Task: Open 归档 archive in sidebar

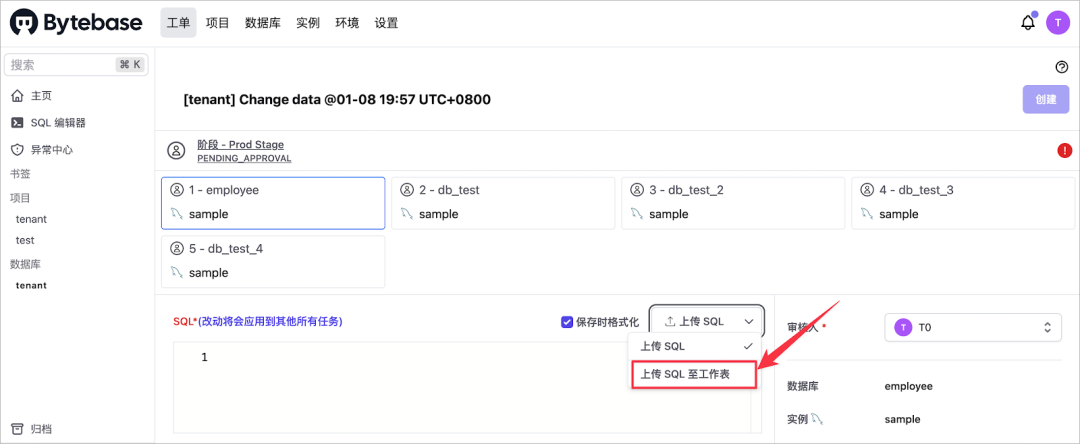Action: 41,429
